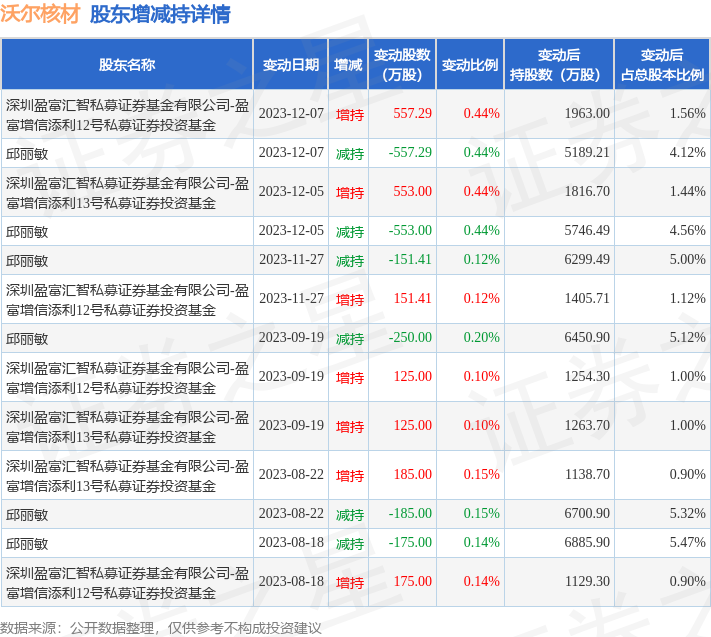Select the 股东名称 column header
This screenshot has width=711, height=637.
(x=127, y=64)
